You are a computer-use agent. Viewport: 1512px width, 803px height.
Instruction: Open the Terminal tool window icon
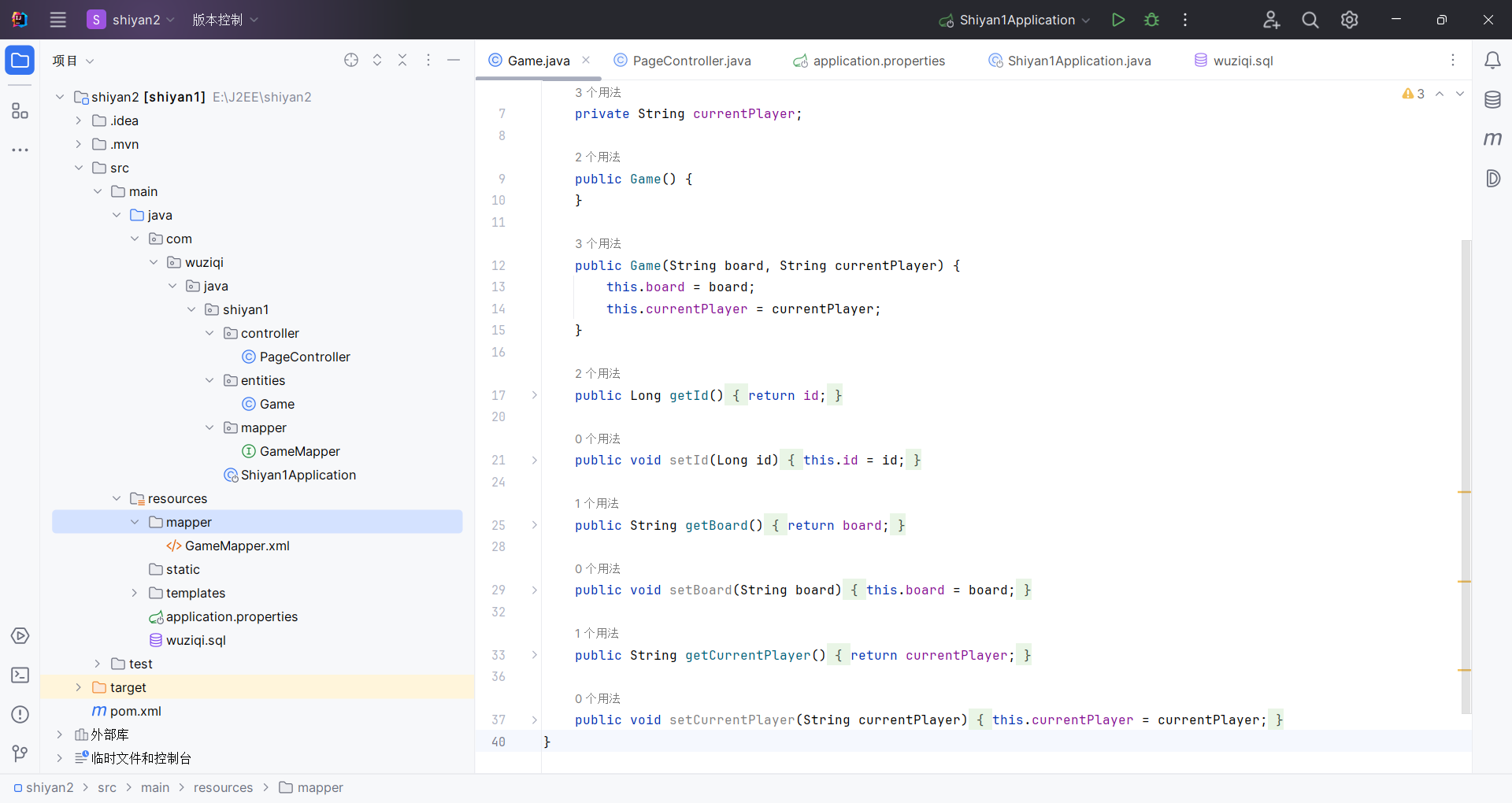click(20, 675)
